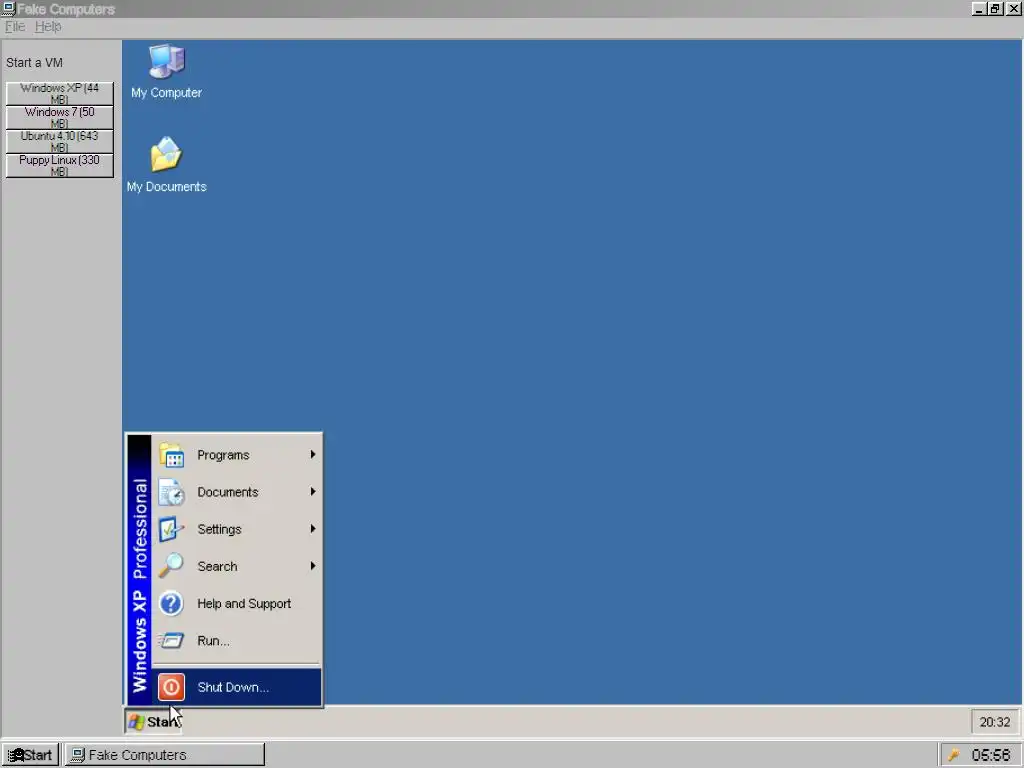Click the Windows XP Professional vertical banner

coord(139,569)
